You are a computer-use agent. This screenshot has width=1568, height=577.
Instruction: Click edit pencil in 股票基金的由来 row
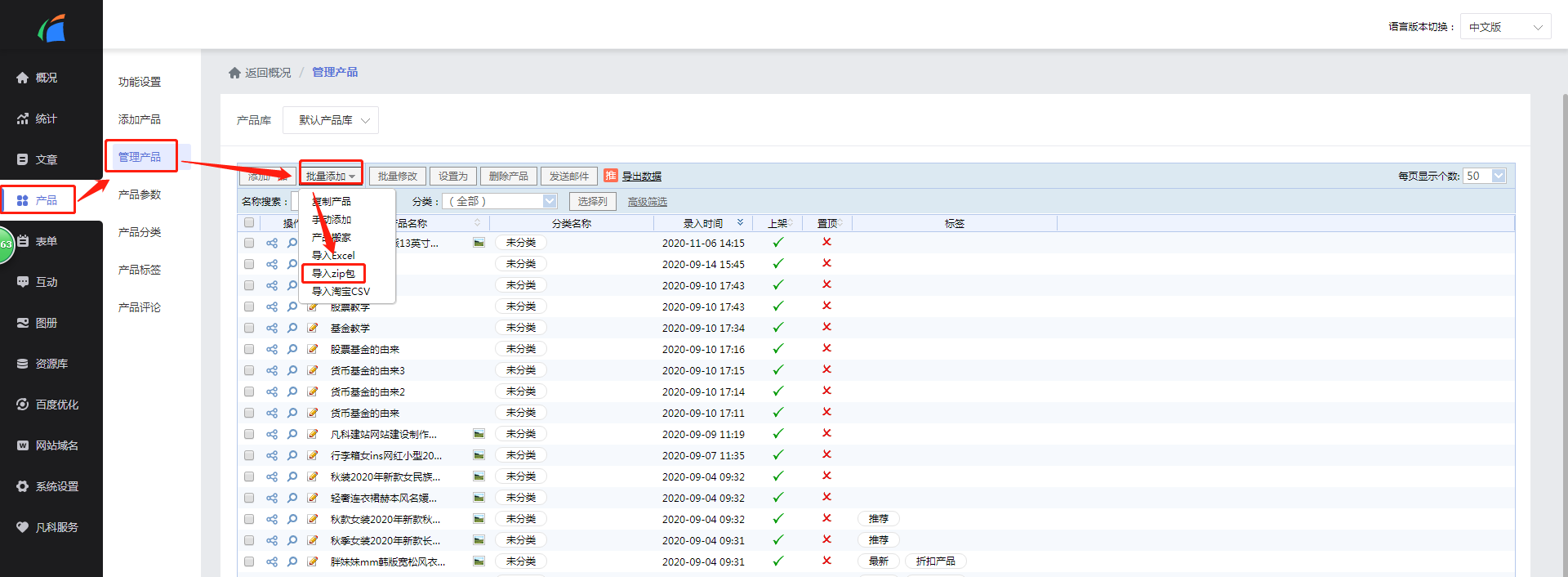[x=313, y=349]
